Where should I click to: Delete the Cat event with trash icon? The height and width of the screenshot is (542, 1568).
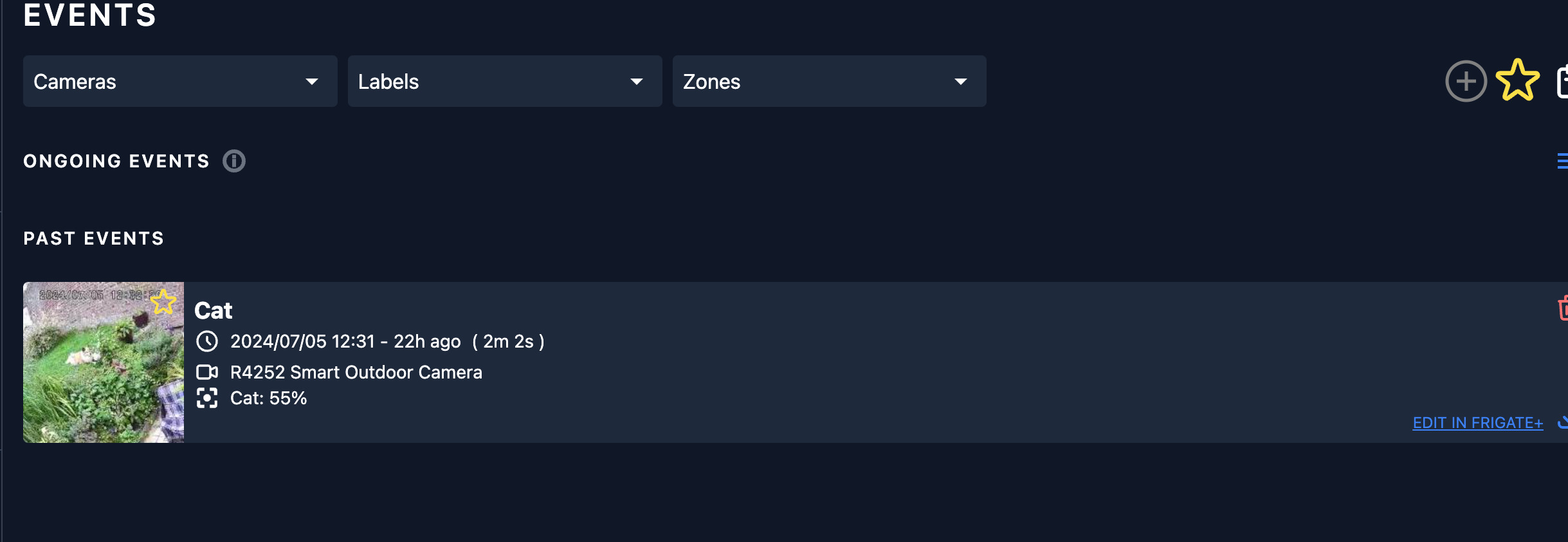tap(1563, 308)
